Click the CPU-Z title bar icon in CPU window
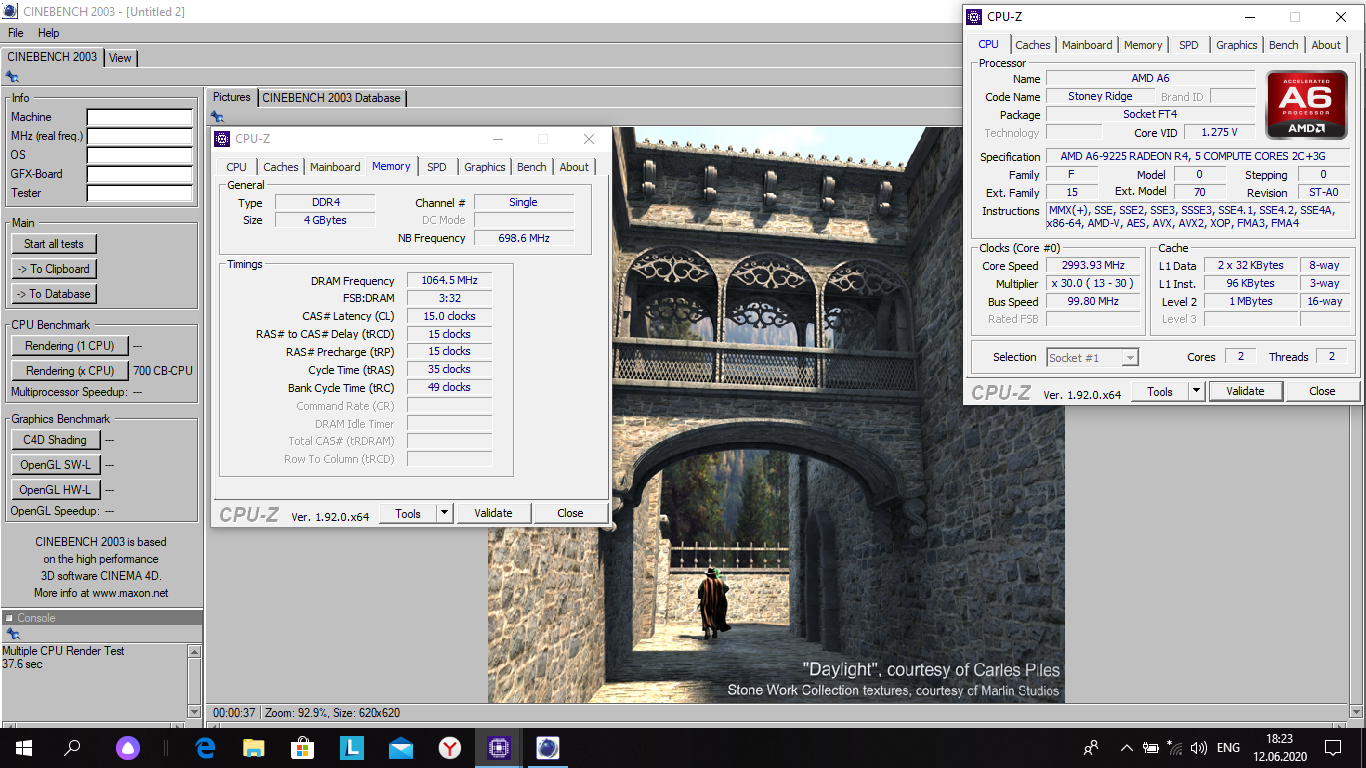 coord(974,16)
